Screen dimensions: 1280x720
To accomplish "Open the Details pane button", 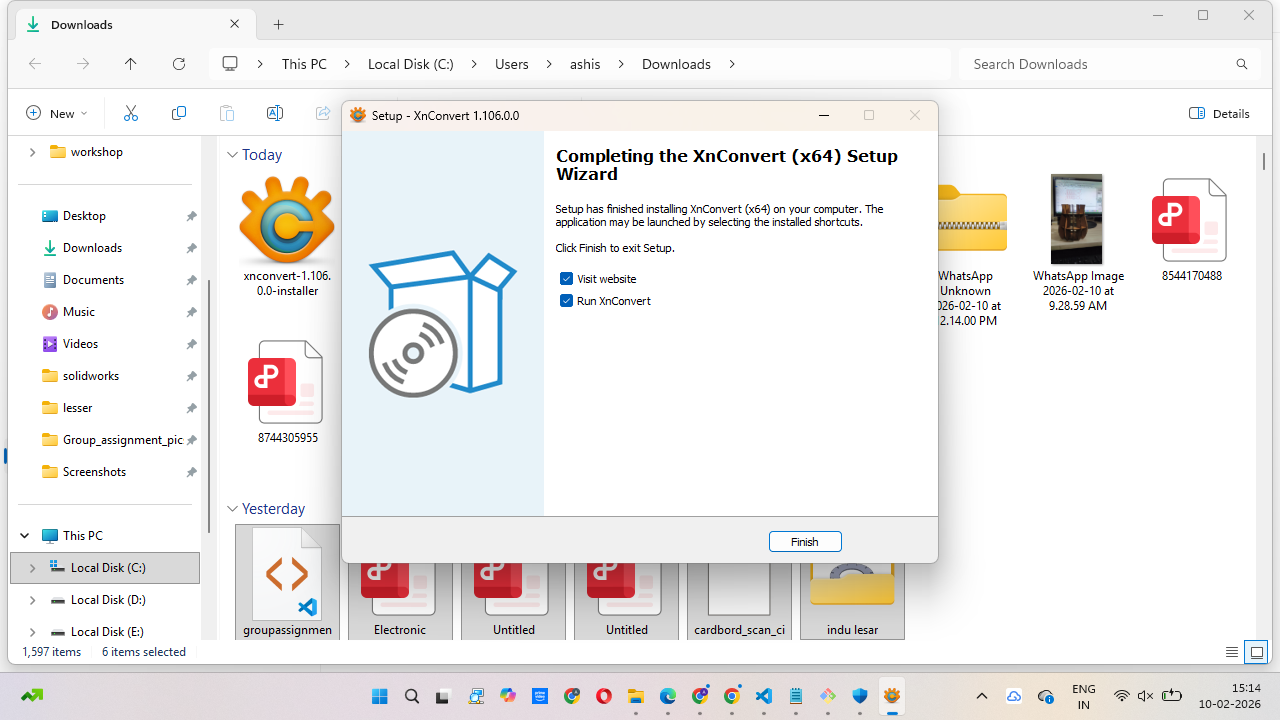I will point(1219,113).
